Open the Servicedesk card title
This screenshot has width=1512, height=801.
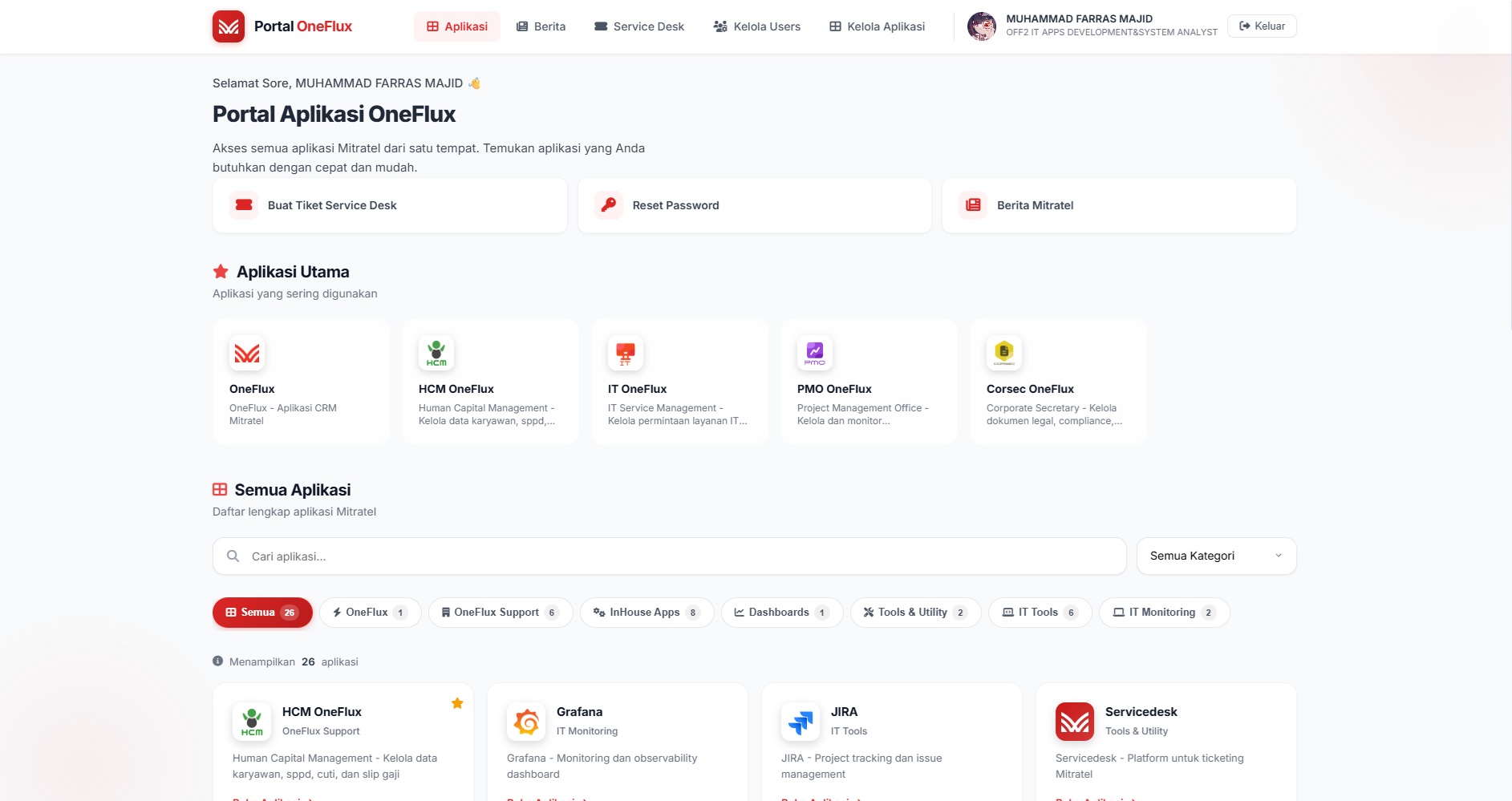1141,712
